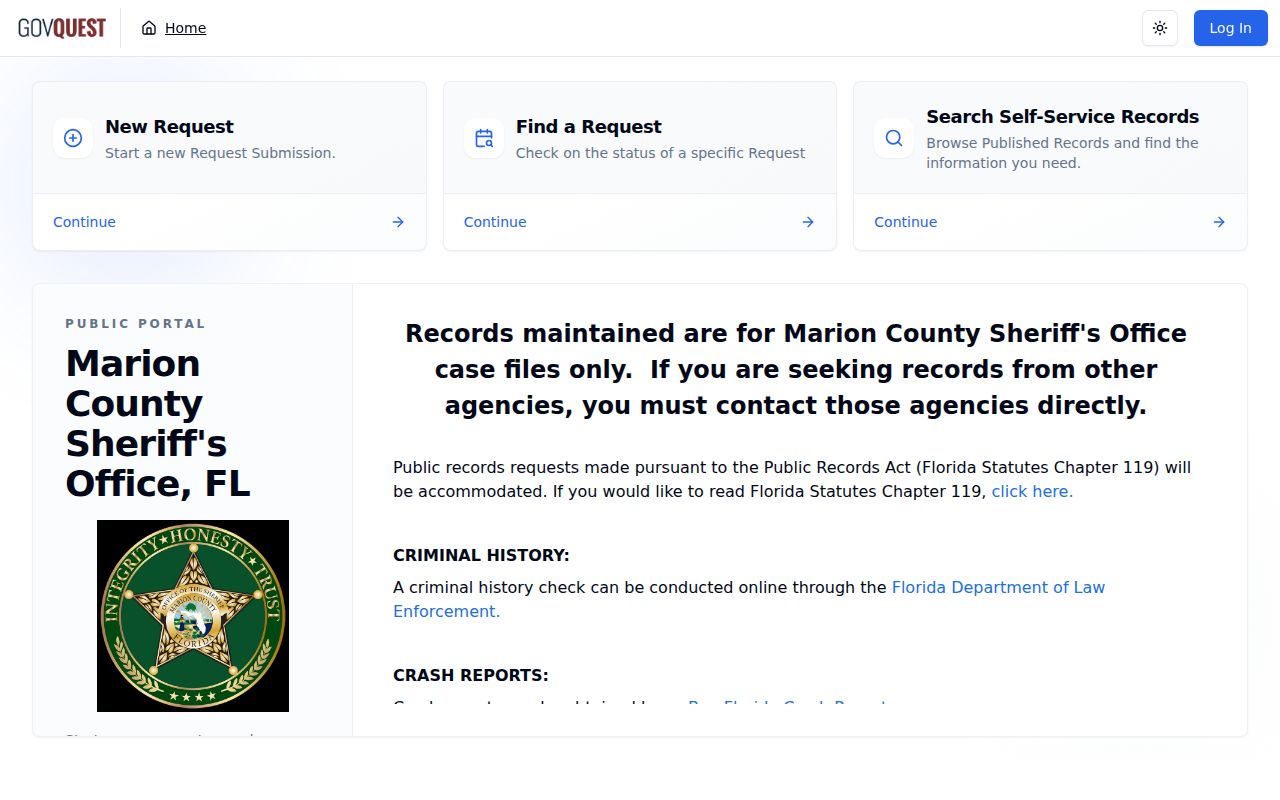This screenshot has width=1280, height=800.
Task: Click the New Request heading
Action: pyautogui.click(x=169, y=127)
